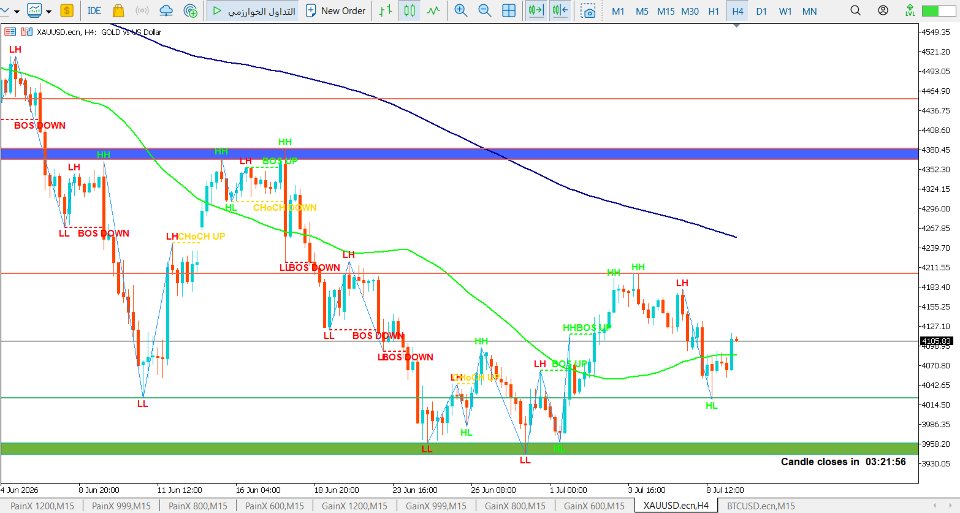The image size is (960, 513).
Task: Click the 'Candle closes in' timer text
Action: [843, 462]
